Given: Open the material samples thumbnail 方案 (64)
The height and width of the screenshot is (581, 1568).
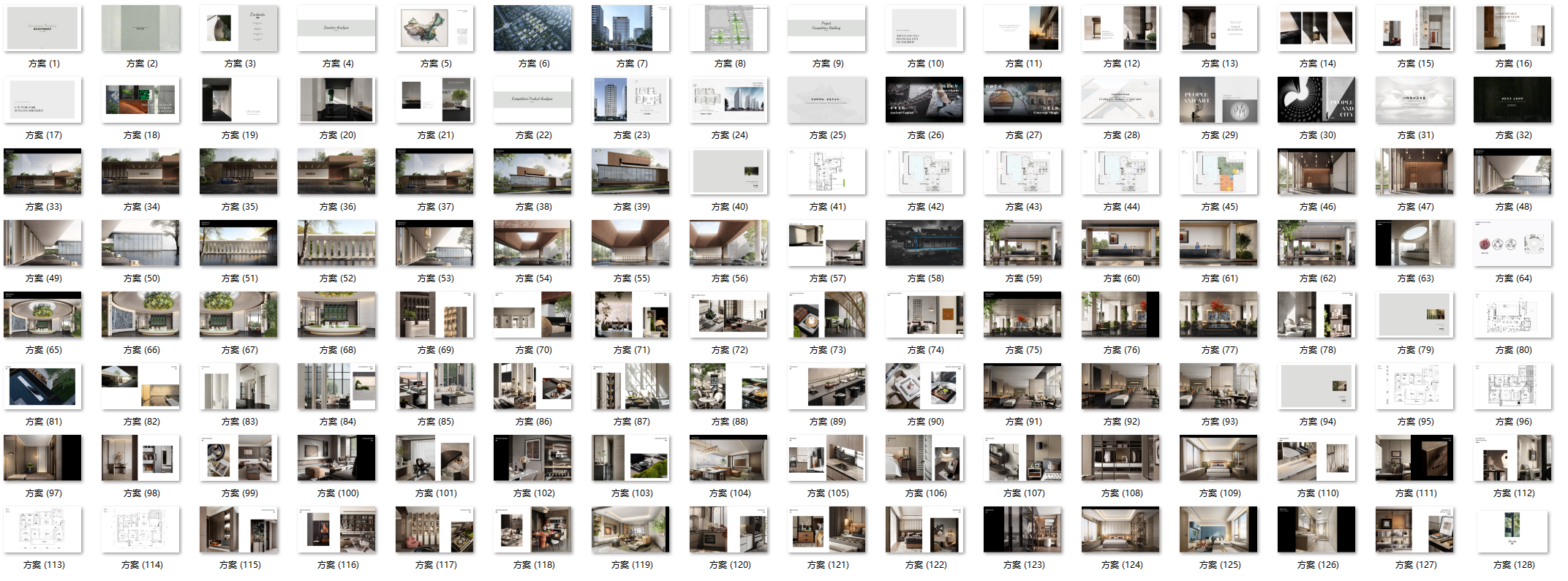Looking at the screenshot, I should coord(1513,243).
